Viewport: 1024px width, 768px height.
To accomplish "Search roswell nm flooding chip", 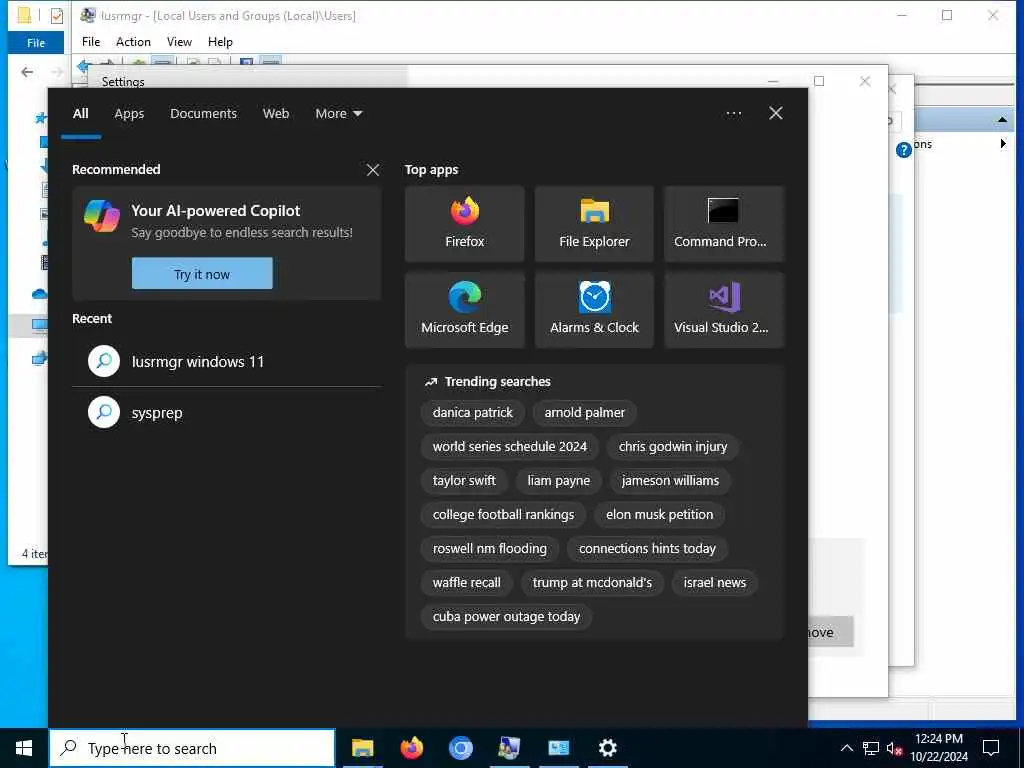I will click(489, 549).
